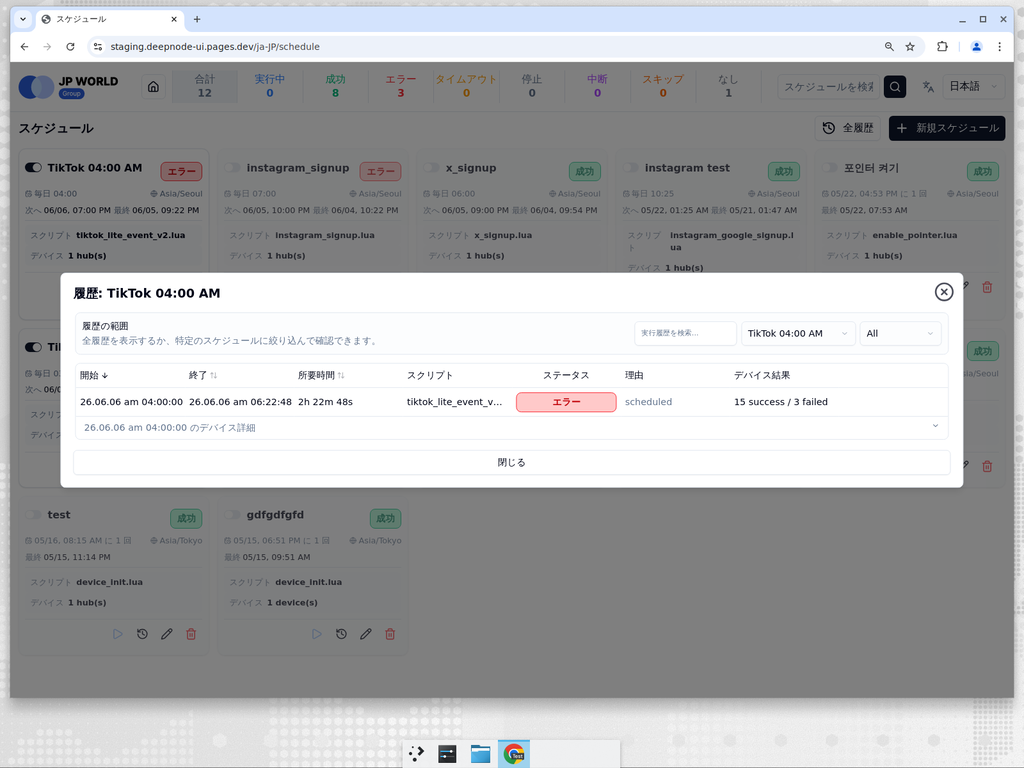Viewport: 1024px width, 768px height.
Task: Open browser extensions puzzle icon
Action: (x=942, y=46)
